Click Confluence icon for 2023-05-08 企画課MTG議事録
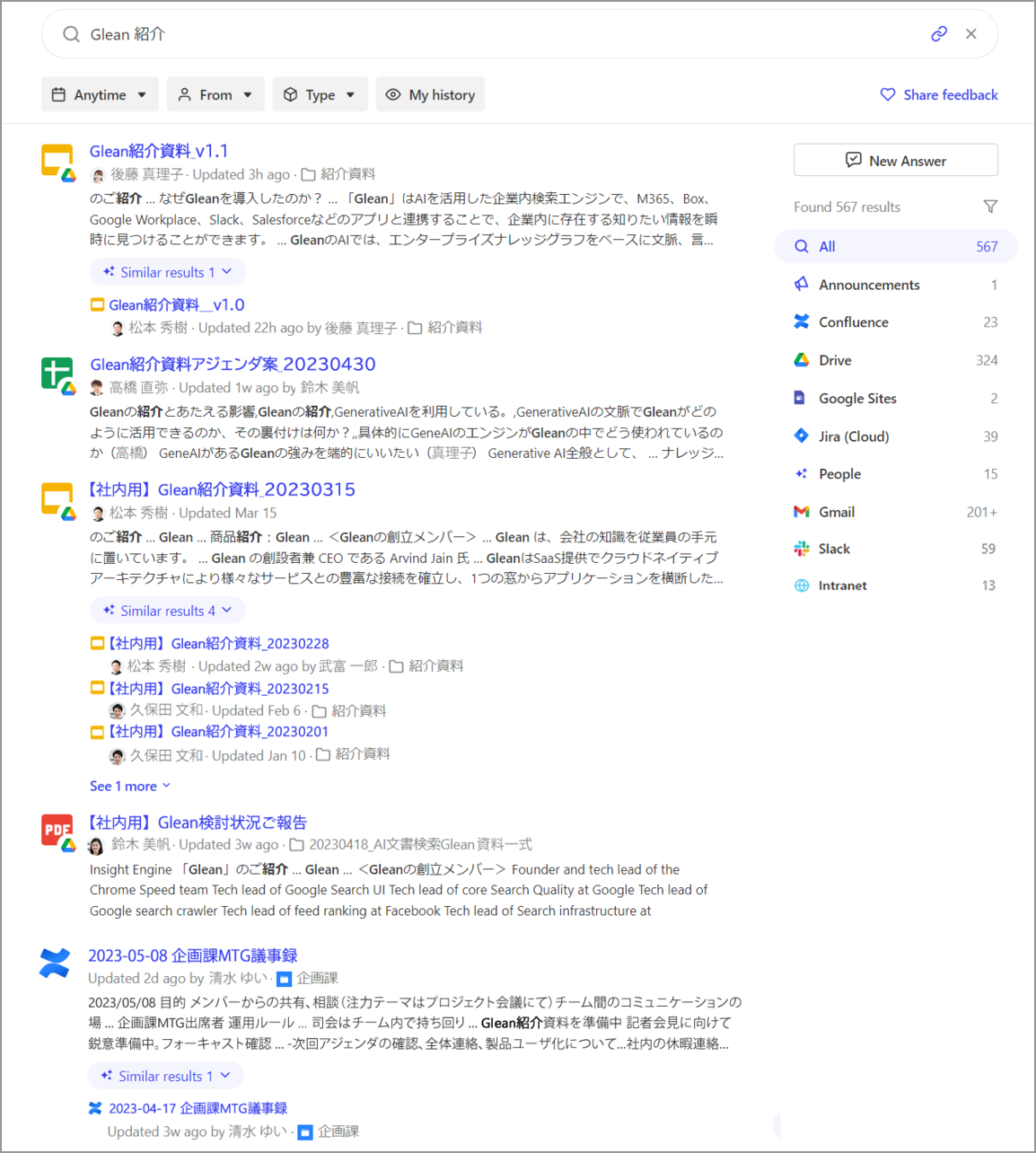Image resolution: width=1036 pixels, height=1153 pixels. [x=55, y=964]
